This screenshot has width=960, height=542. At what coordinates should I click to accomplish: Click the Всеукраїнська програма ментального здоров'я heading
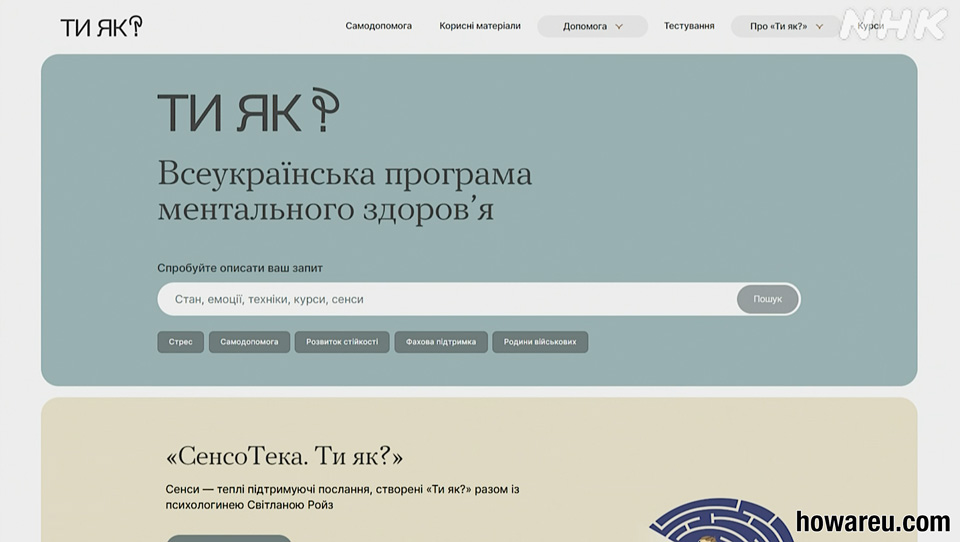pos(345,191)
